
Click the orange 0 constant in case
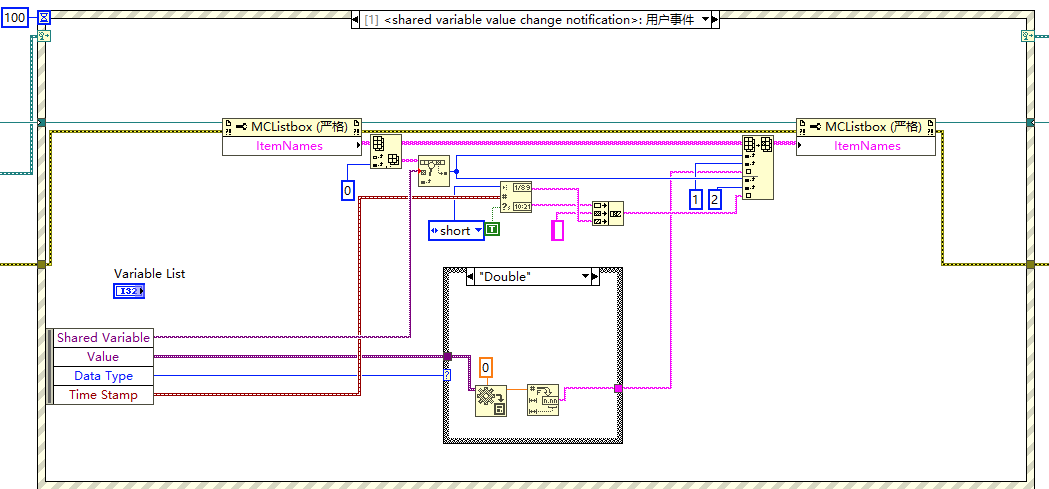[486, 367]
